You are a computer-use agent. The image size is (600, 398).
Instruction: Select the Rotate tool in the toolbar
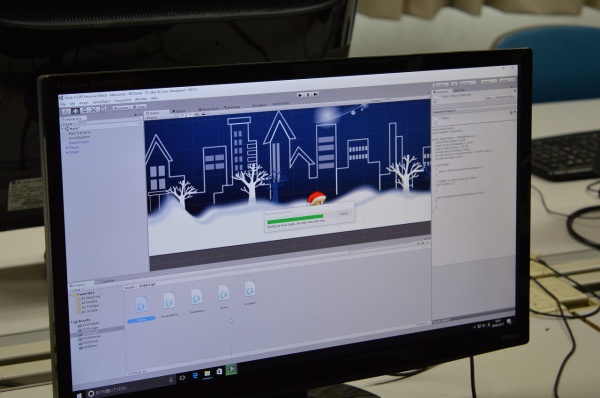[x=85, y=110]
